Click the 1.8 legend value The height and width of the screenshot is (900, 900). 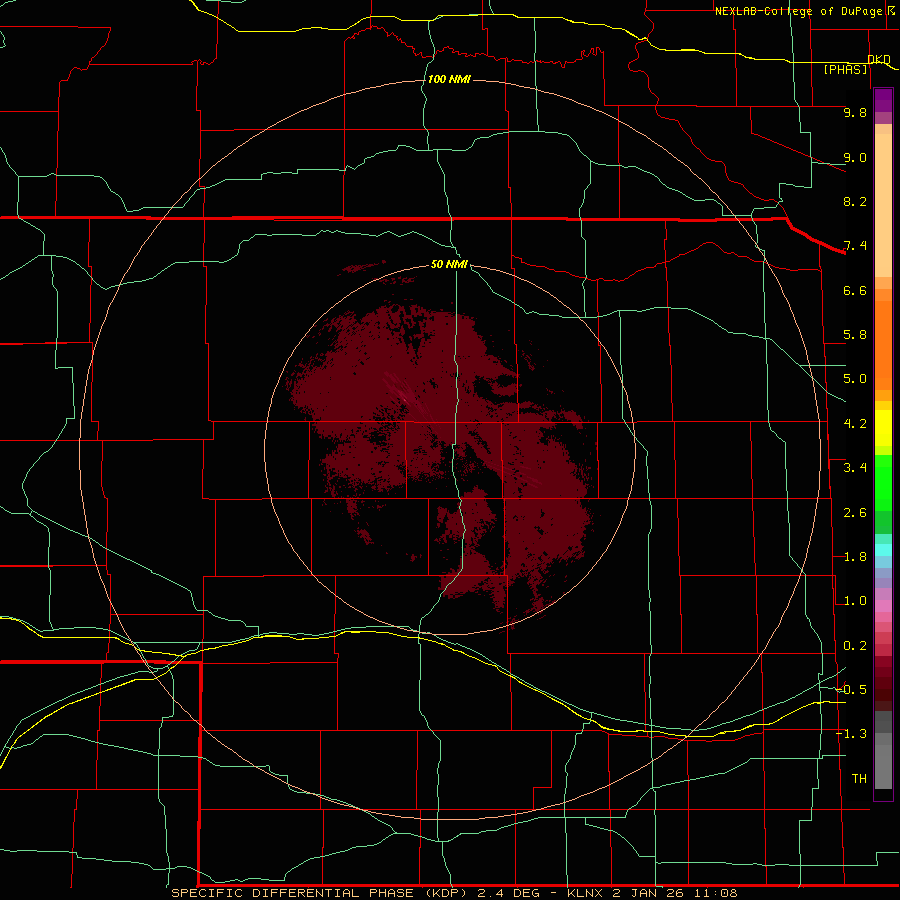(855, 557)
